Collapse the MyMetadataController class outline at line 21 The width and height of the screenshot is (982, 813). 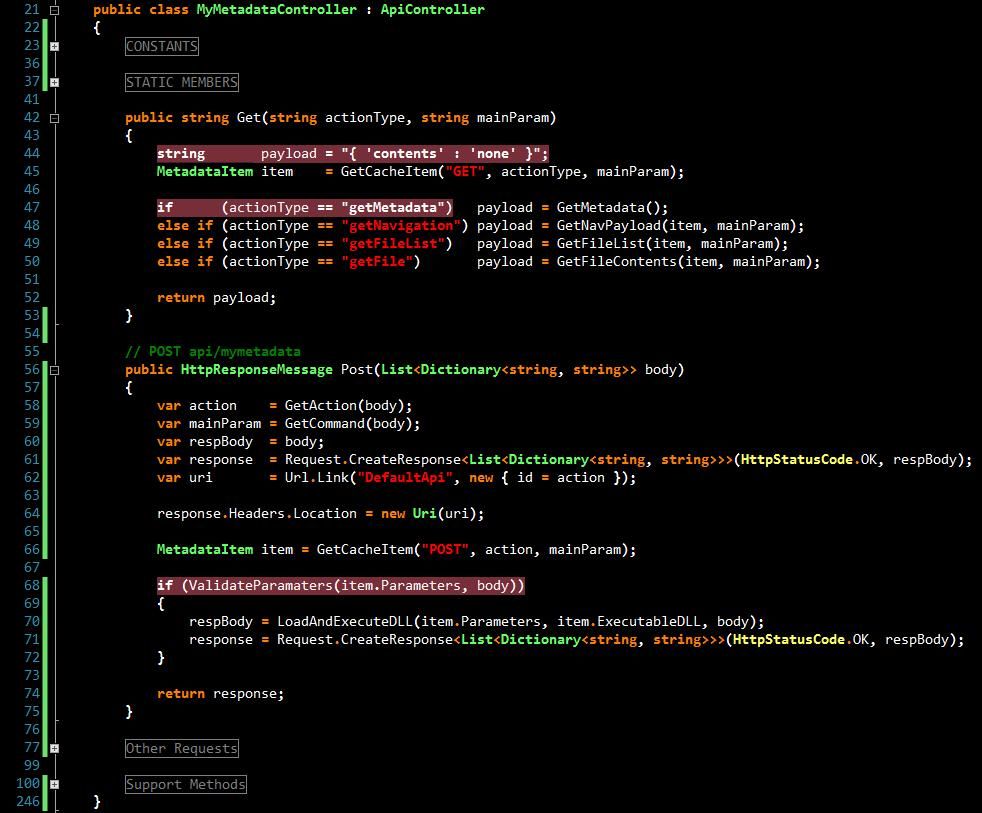[54, 10]
